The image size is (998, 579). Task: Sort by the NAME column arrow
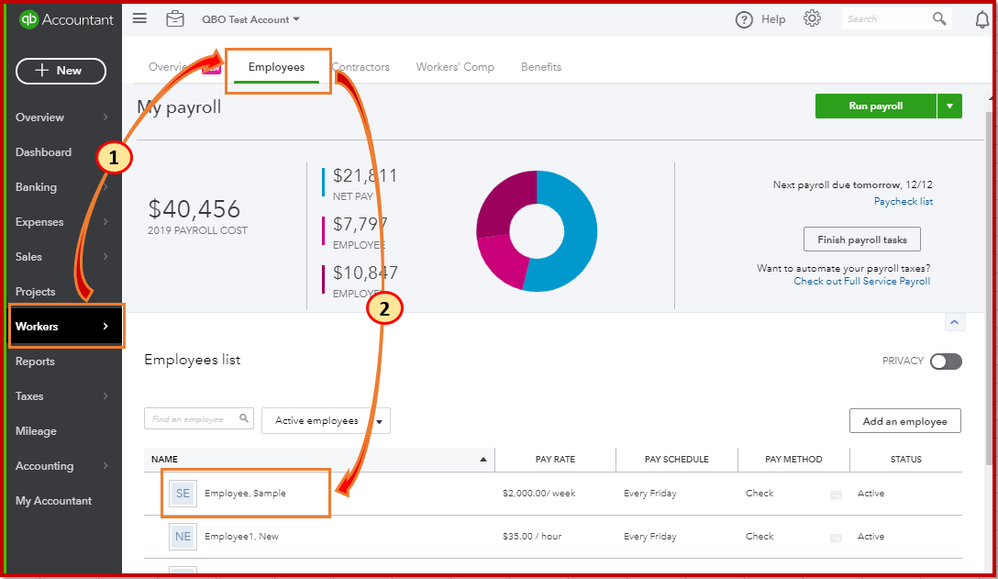tap(483, 459)
